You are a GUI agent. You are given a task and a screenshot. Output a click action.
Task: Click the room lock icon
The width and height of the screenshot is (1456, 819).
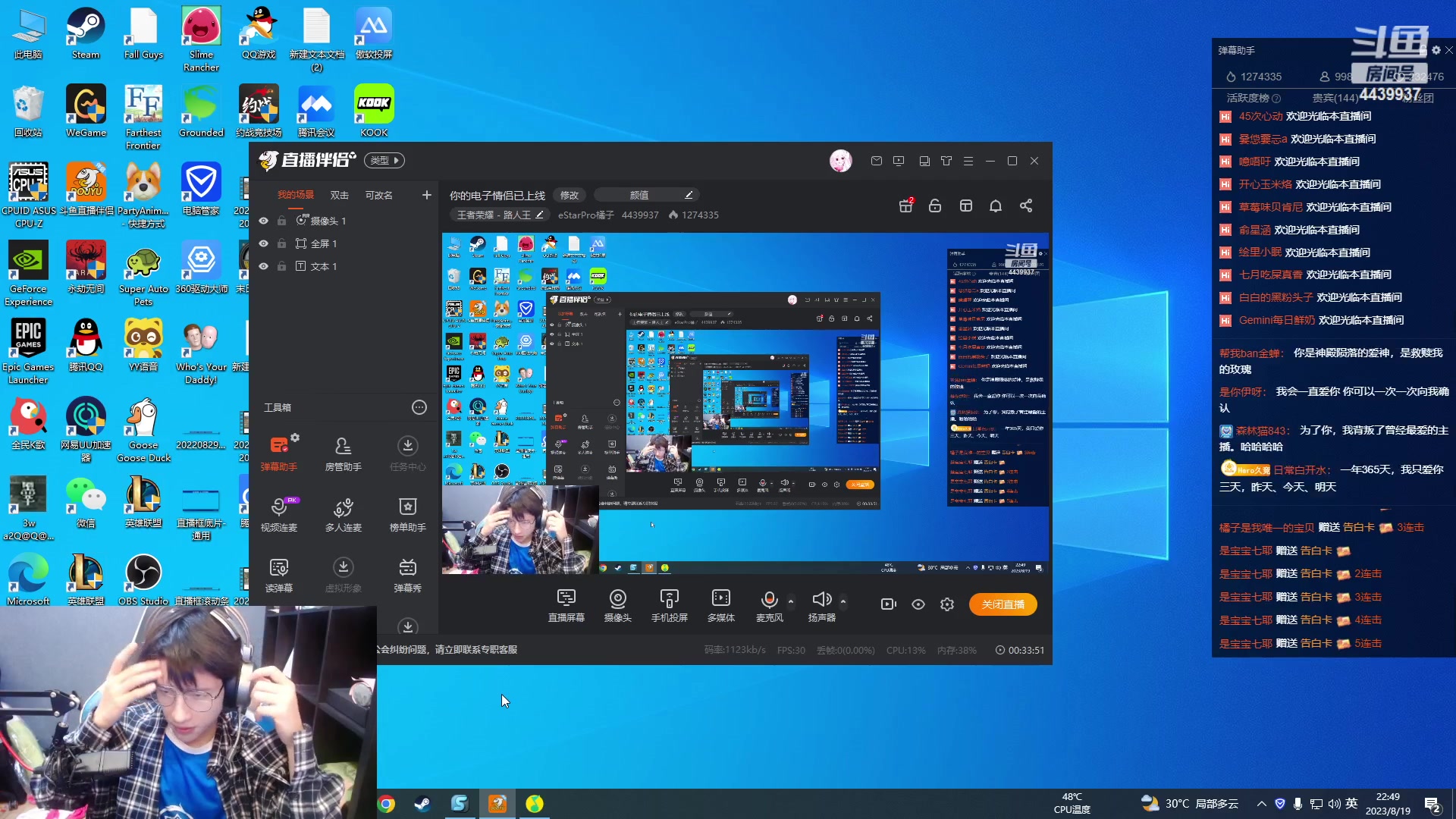(x=935, y=206)
